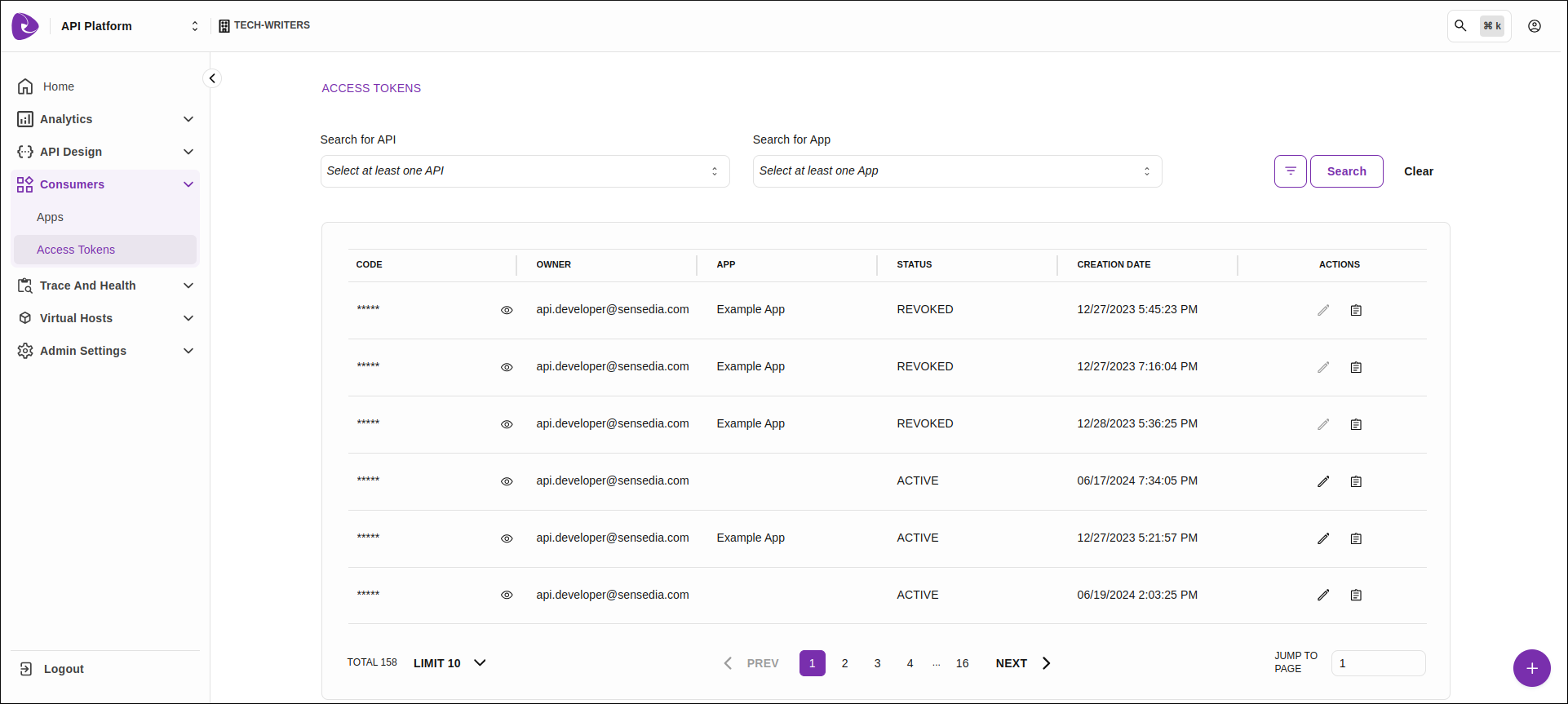Viewport: 1568px width, 704px height.
Task: Click the Jump to page input field
Action: (x=1378, y=663)
